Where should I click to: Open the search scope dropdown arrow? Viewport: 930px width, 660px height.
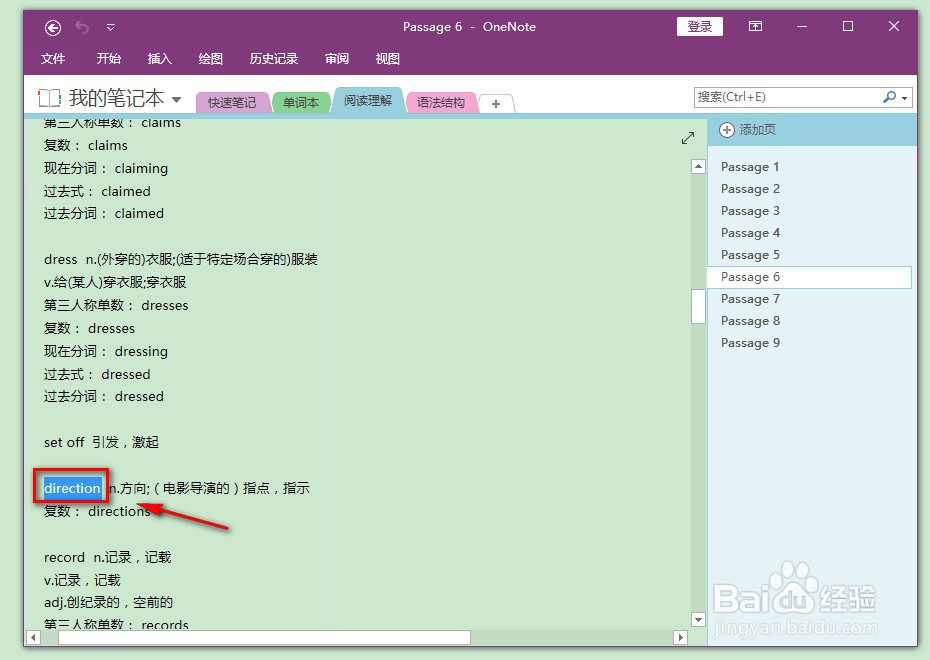(906, 96)
